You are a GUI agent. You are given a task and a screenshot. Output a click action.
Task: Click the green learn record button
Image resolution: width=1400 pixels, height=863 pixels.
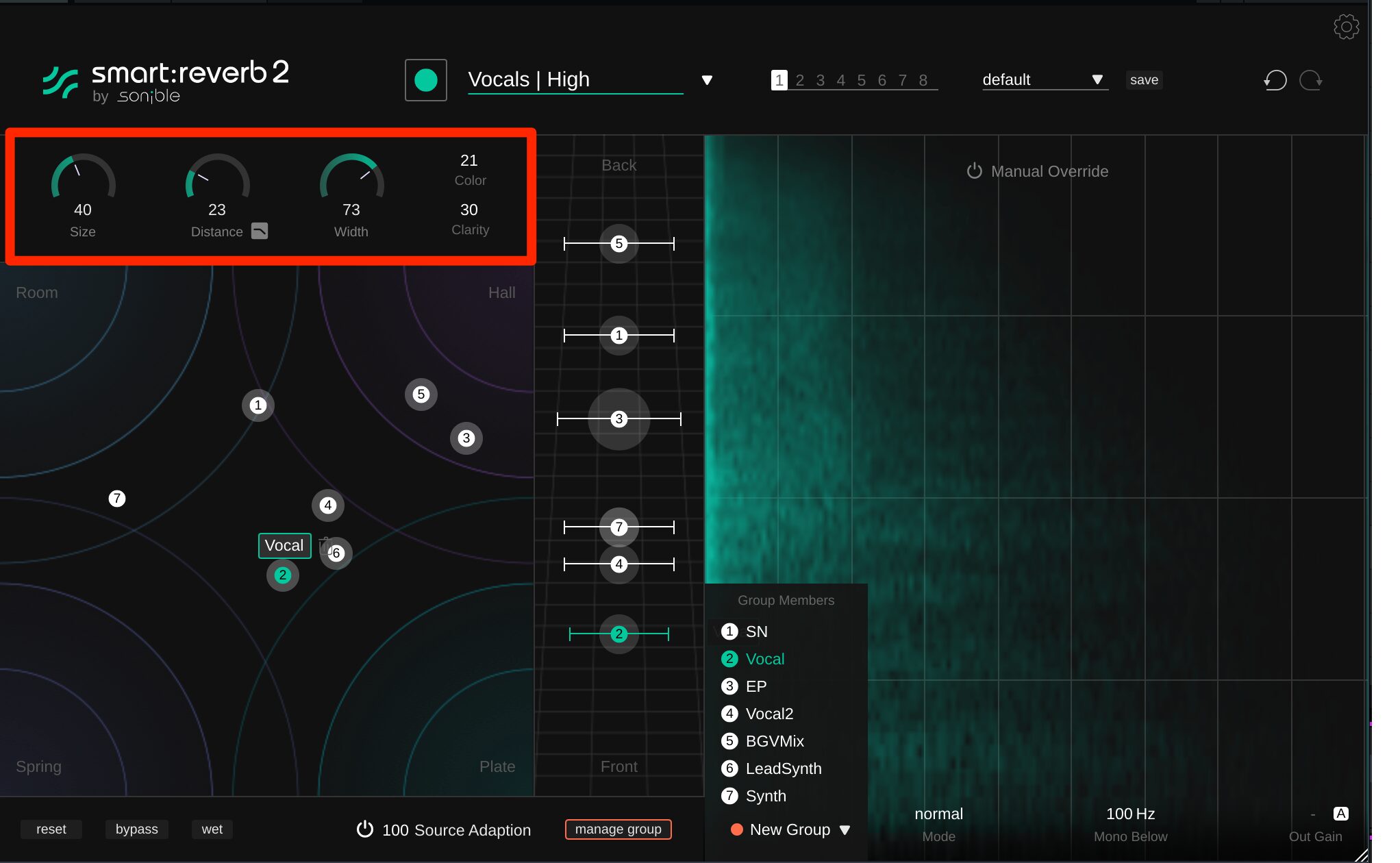425,80
